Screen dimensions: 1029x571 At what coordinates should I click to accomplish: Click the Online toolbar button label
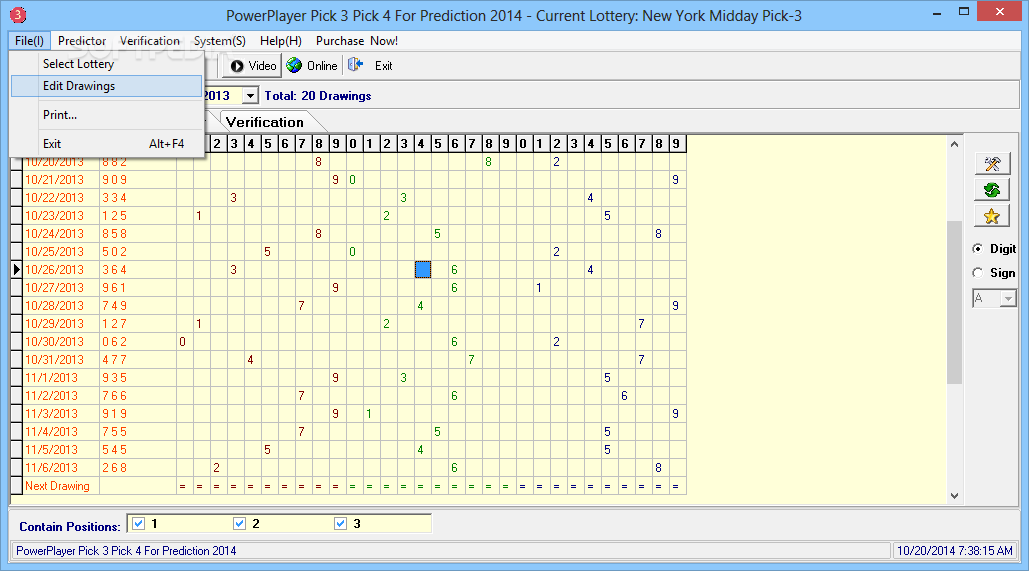coord(322,66)
